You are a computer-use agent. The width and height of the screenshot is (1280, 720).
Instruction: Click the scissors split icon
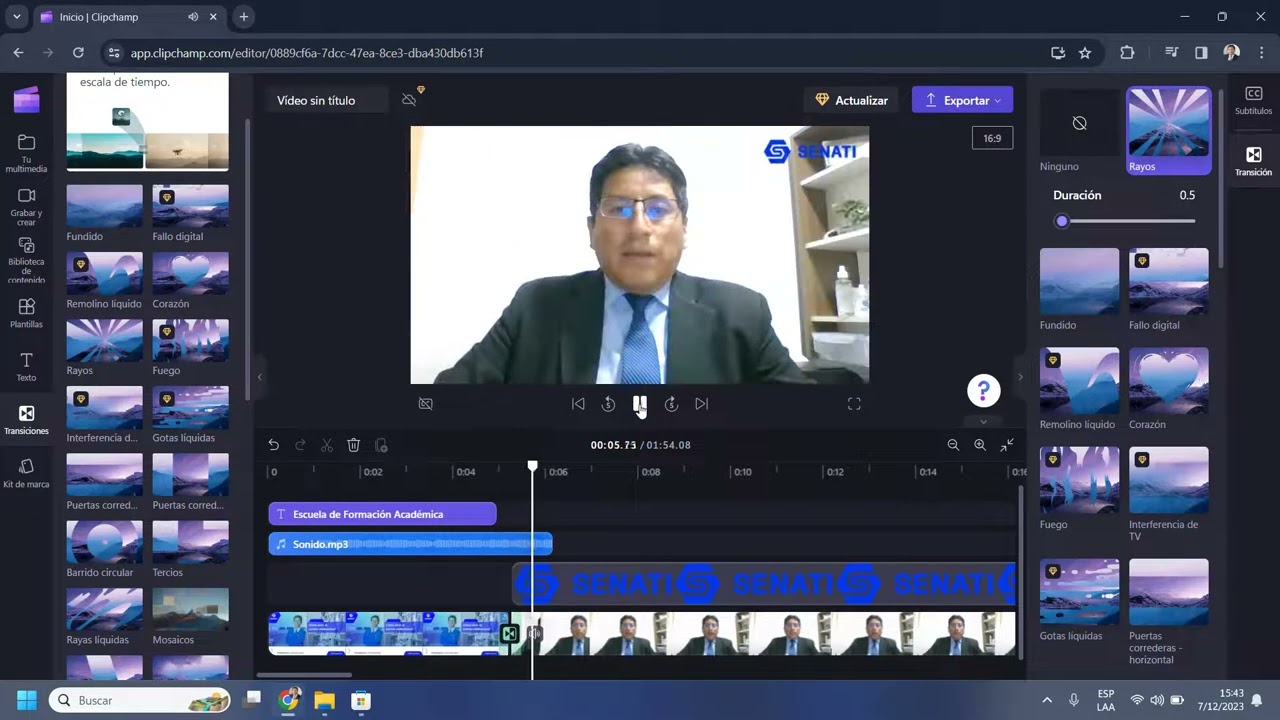click(x=327, y=445)
